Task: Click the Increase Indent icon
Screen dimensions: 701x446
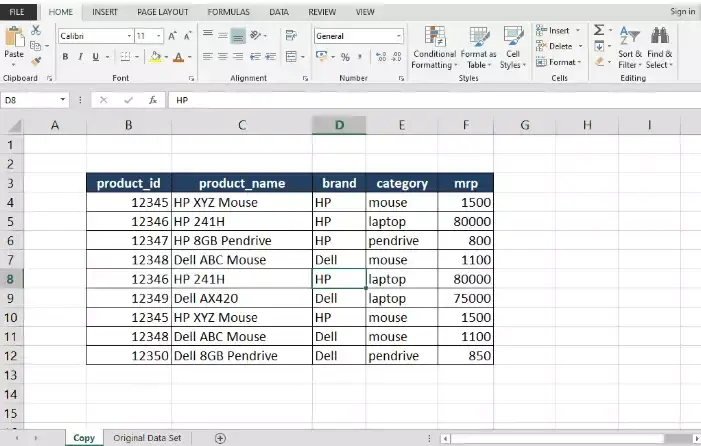Action: 270,57
